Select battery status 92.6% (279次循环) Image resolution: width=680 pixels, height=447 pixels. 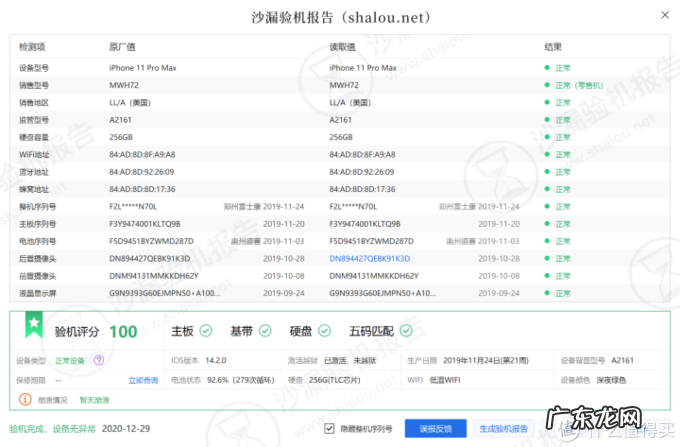pyautogui.click(x=241, y=380)
